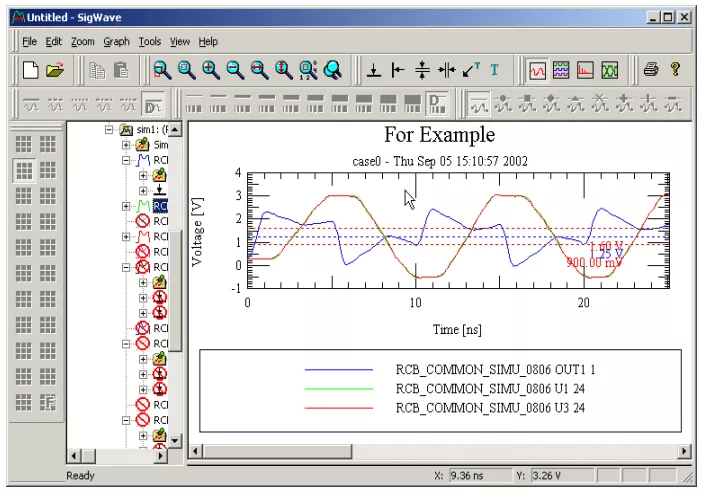Expand the Sim node under sim1
This screenshot has height=494, width=703.
(x=126, y=145)
